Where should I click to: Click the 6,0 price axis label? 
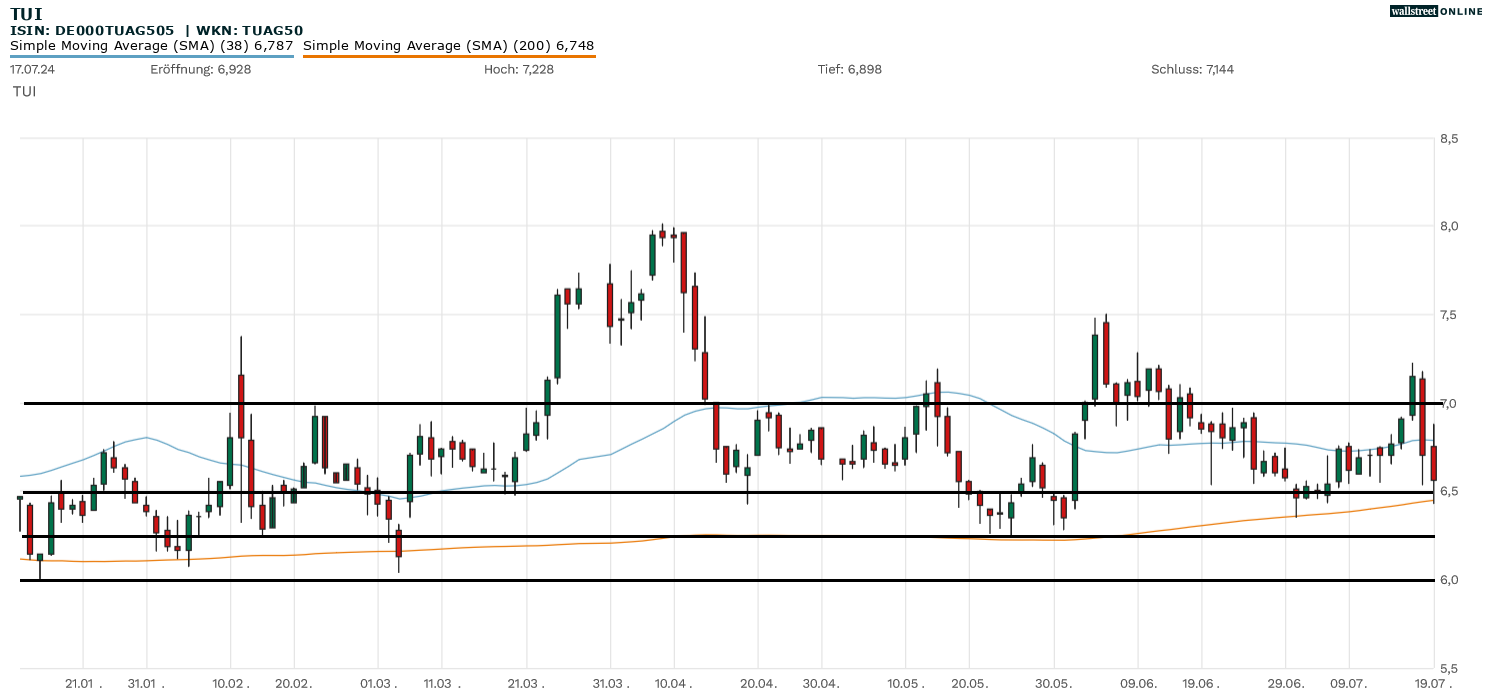pos(1449,581)
